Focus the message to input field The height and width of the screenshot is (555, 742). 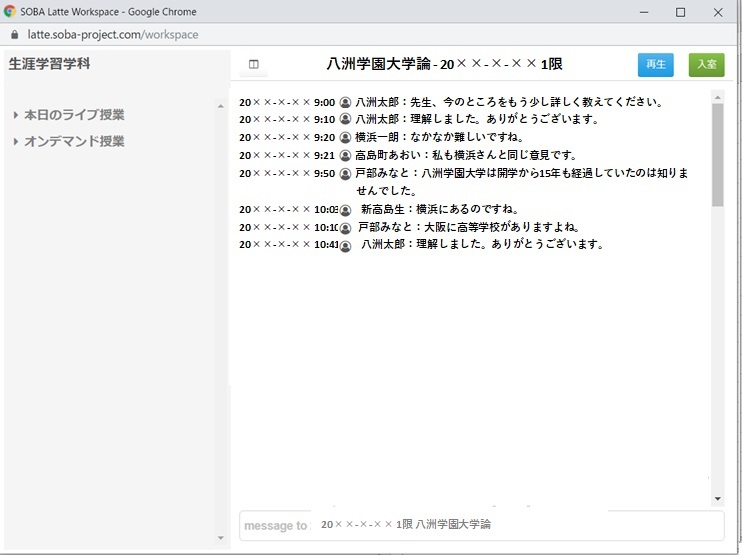click(x=482, y=525)
